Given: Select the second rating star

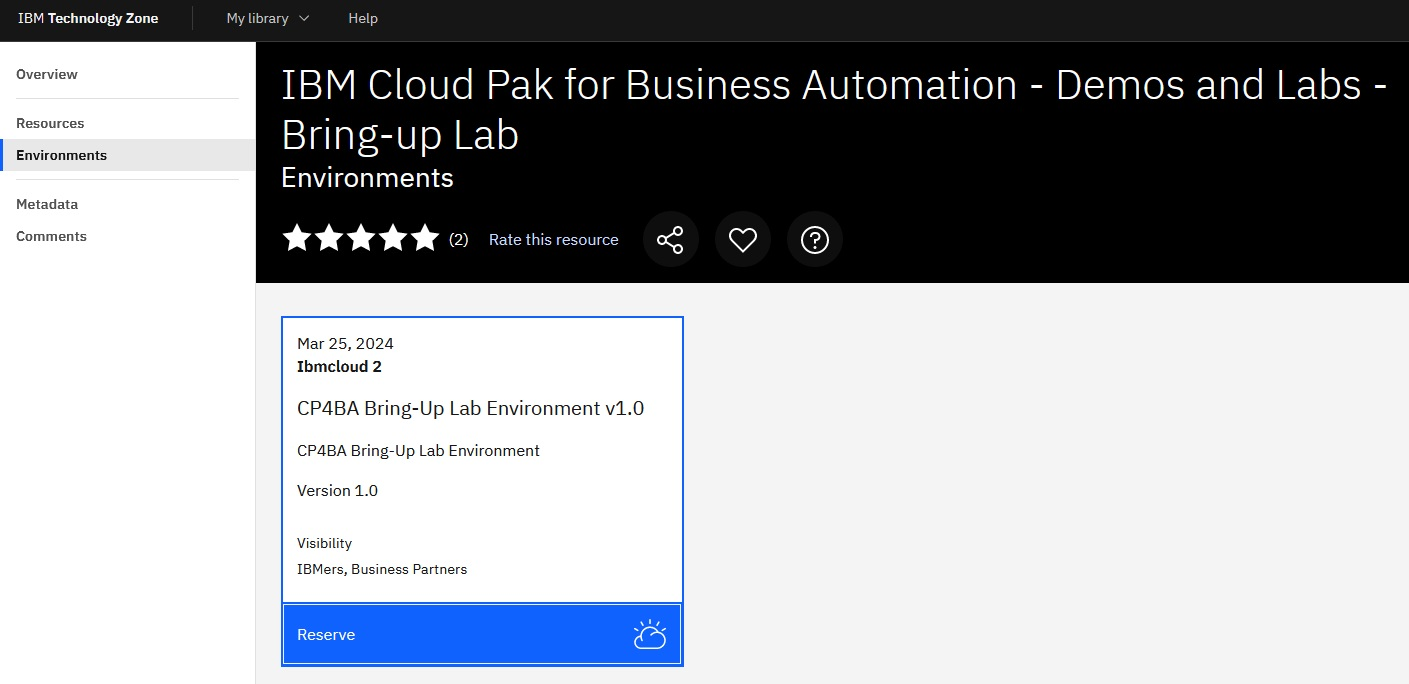Looking at the screenshot, I should tap(329, 238).
